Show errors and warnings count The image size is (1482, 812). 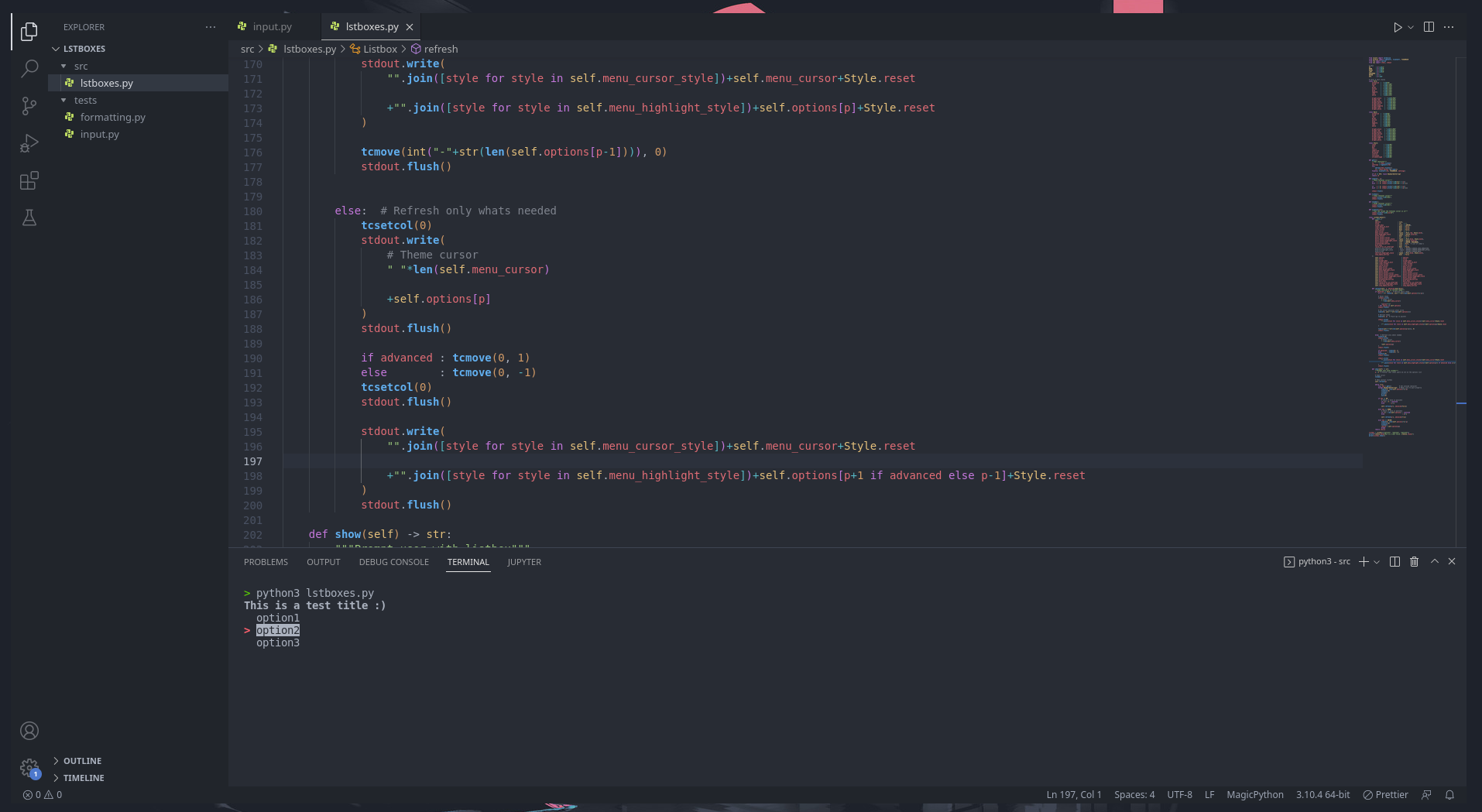(x=43, y=795)
